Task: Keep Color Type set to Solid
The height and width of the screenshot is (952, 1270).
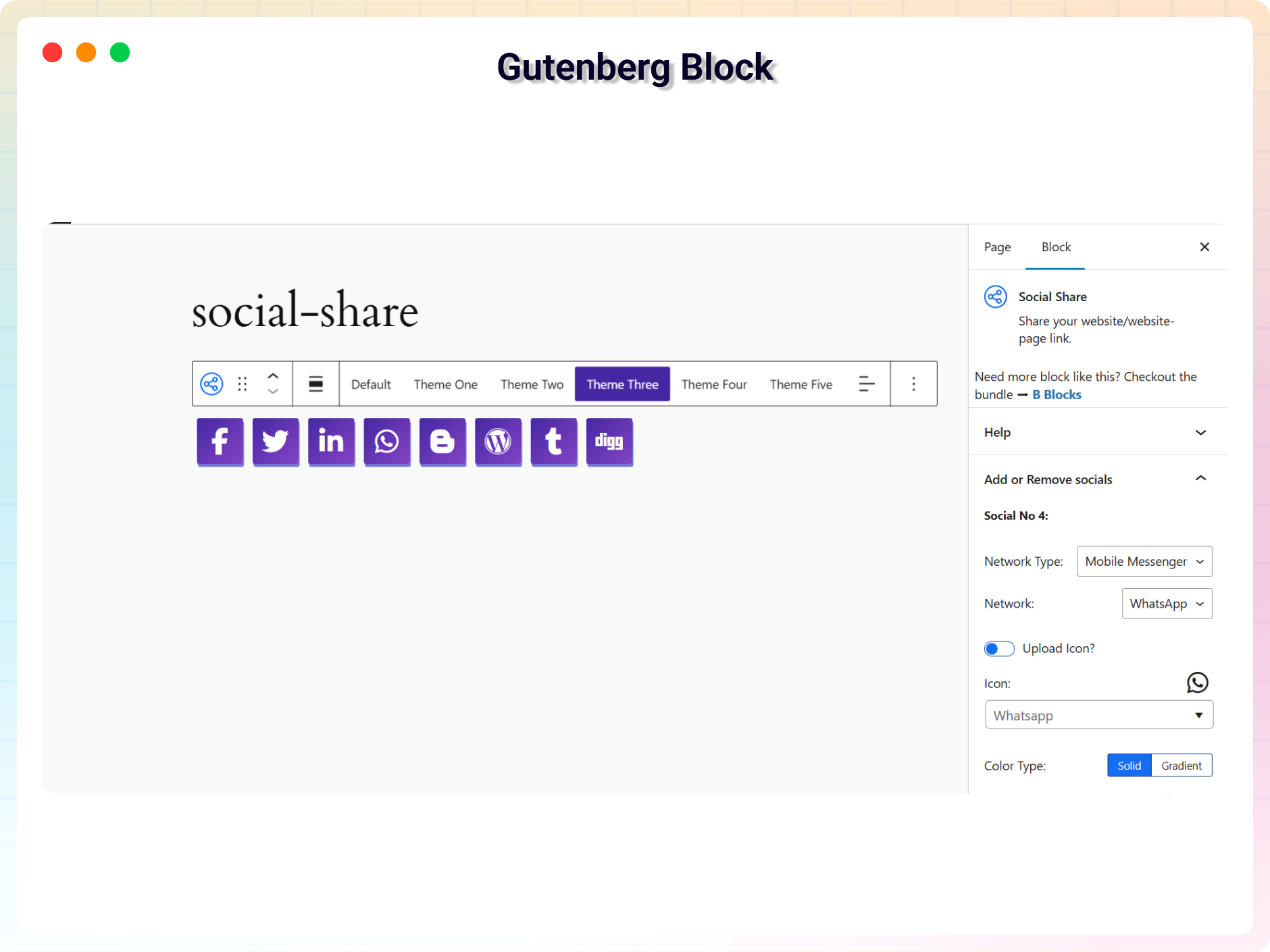Action: pos(1128,765)
